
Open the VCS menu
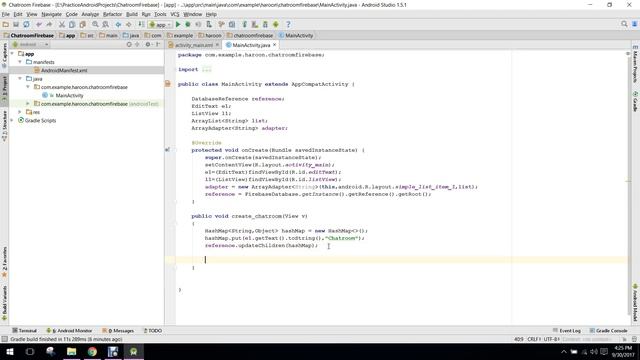click(175, 14)
